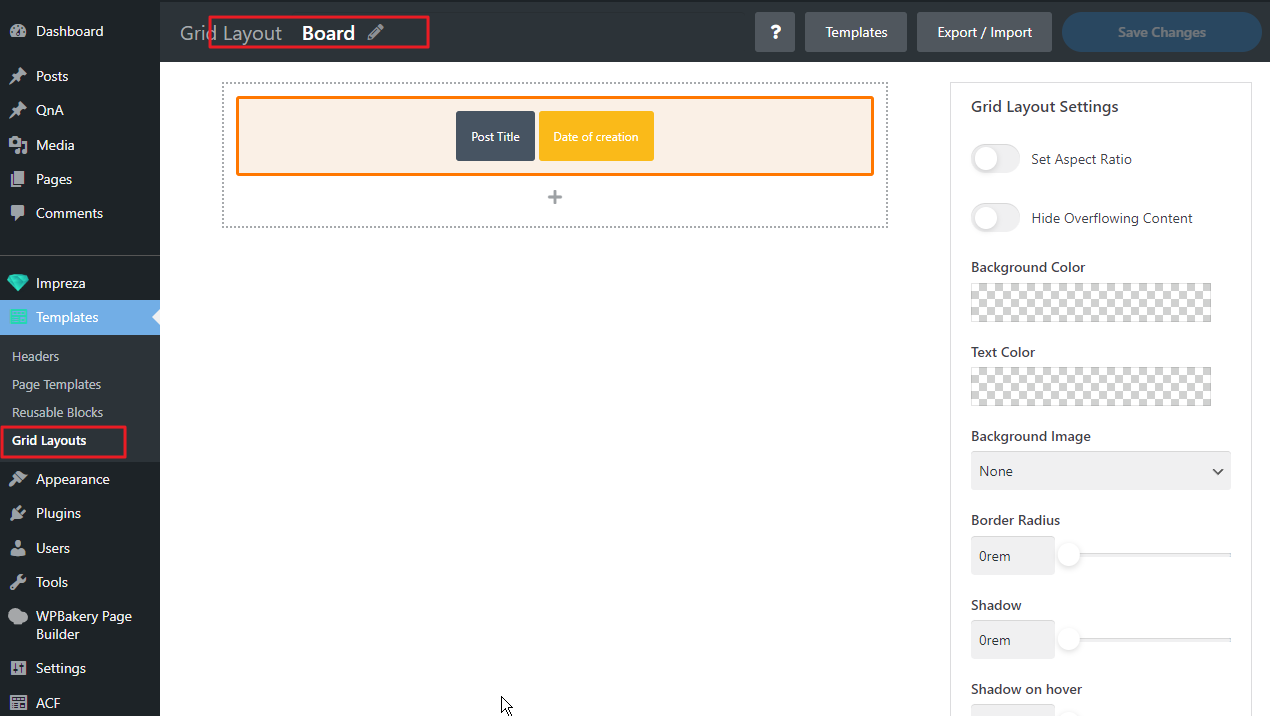The width and height of the screenshot is (1270, 716).
Task: Click the Shadow value input field
Action: 1012,640
